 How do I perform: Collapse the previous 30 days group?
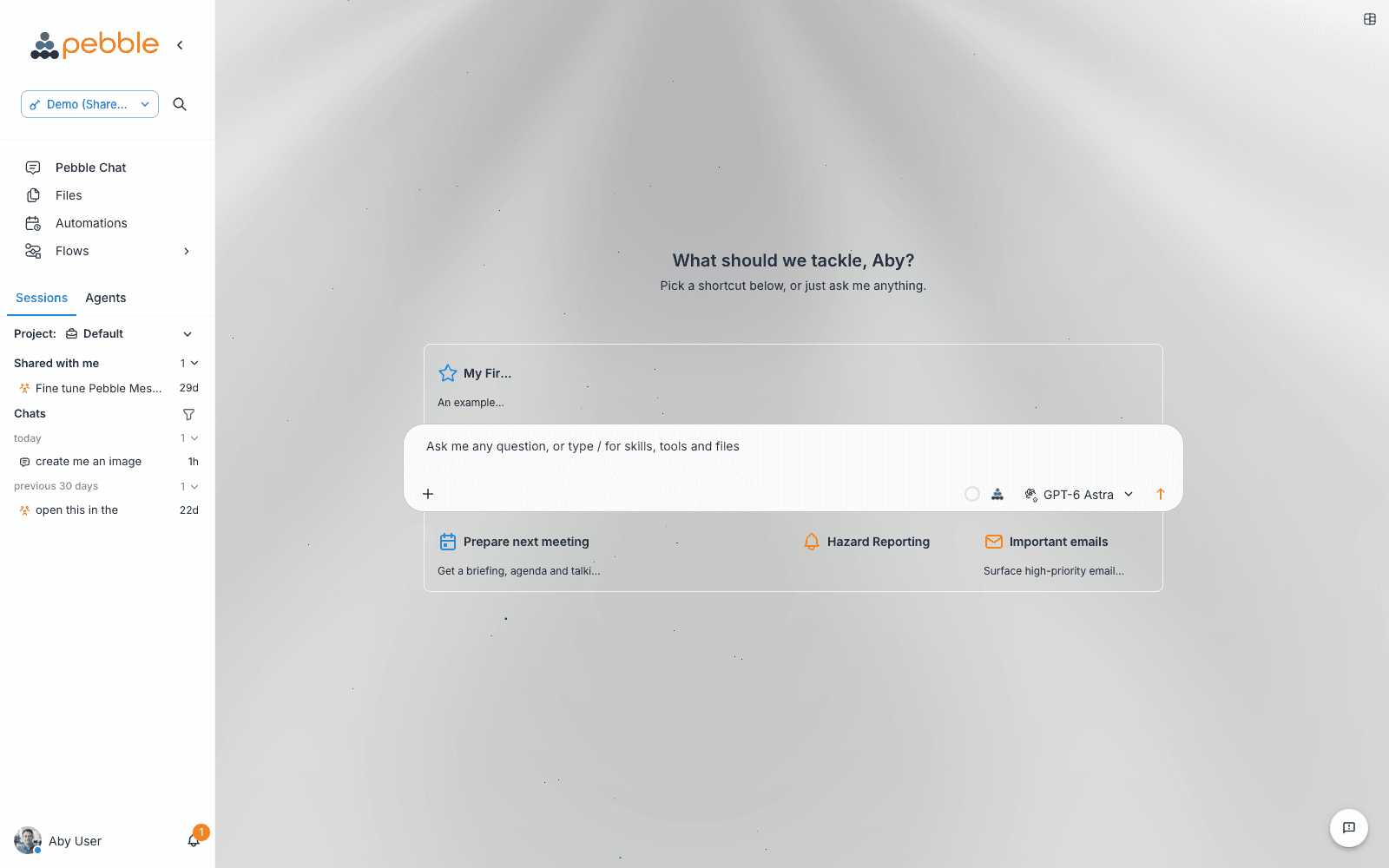tap(194, 487)
